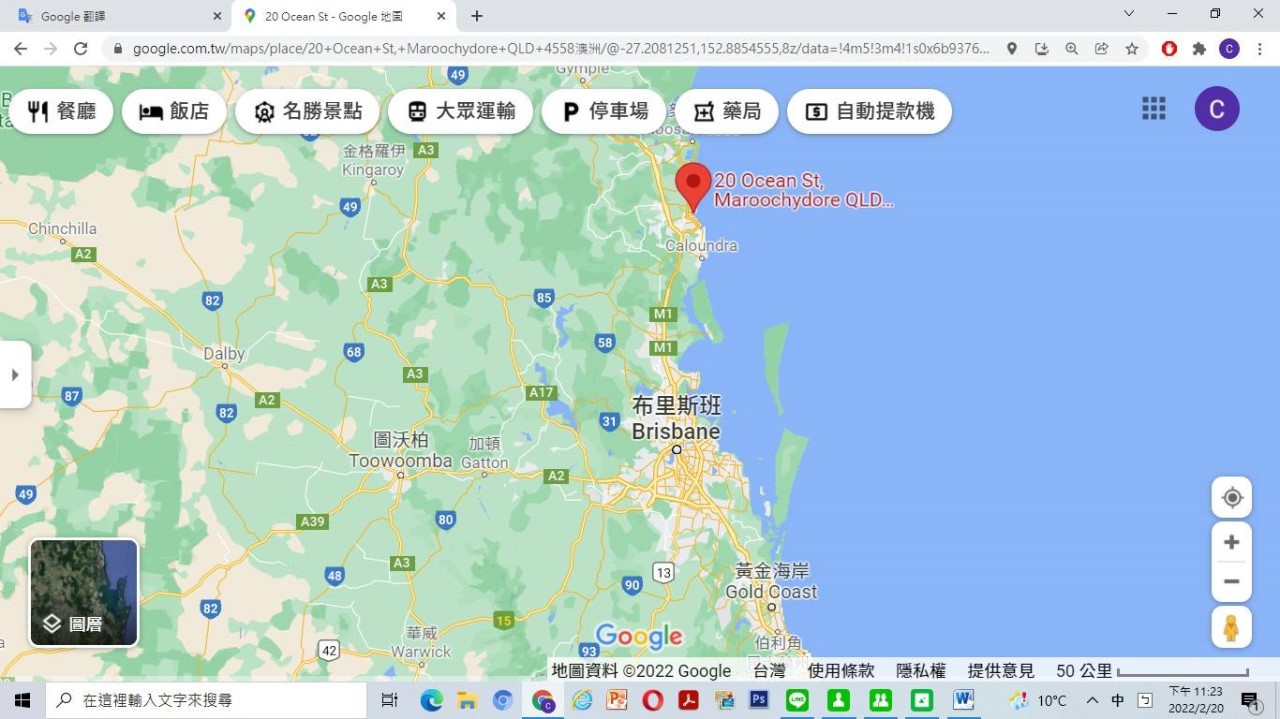Show hidden system tray icons
This screenshot has height=719, width=1280.
pyautogui.click(x=1092, y=700)
